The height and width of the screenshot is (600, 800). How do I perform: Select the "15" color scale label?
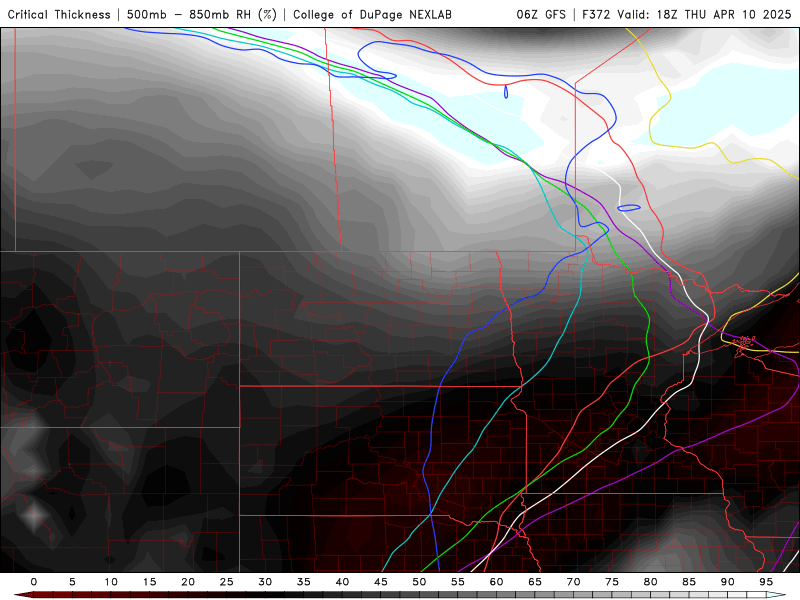149,582
